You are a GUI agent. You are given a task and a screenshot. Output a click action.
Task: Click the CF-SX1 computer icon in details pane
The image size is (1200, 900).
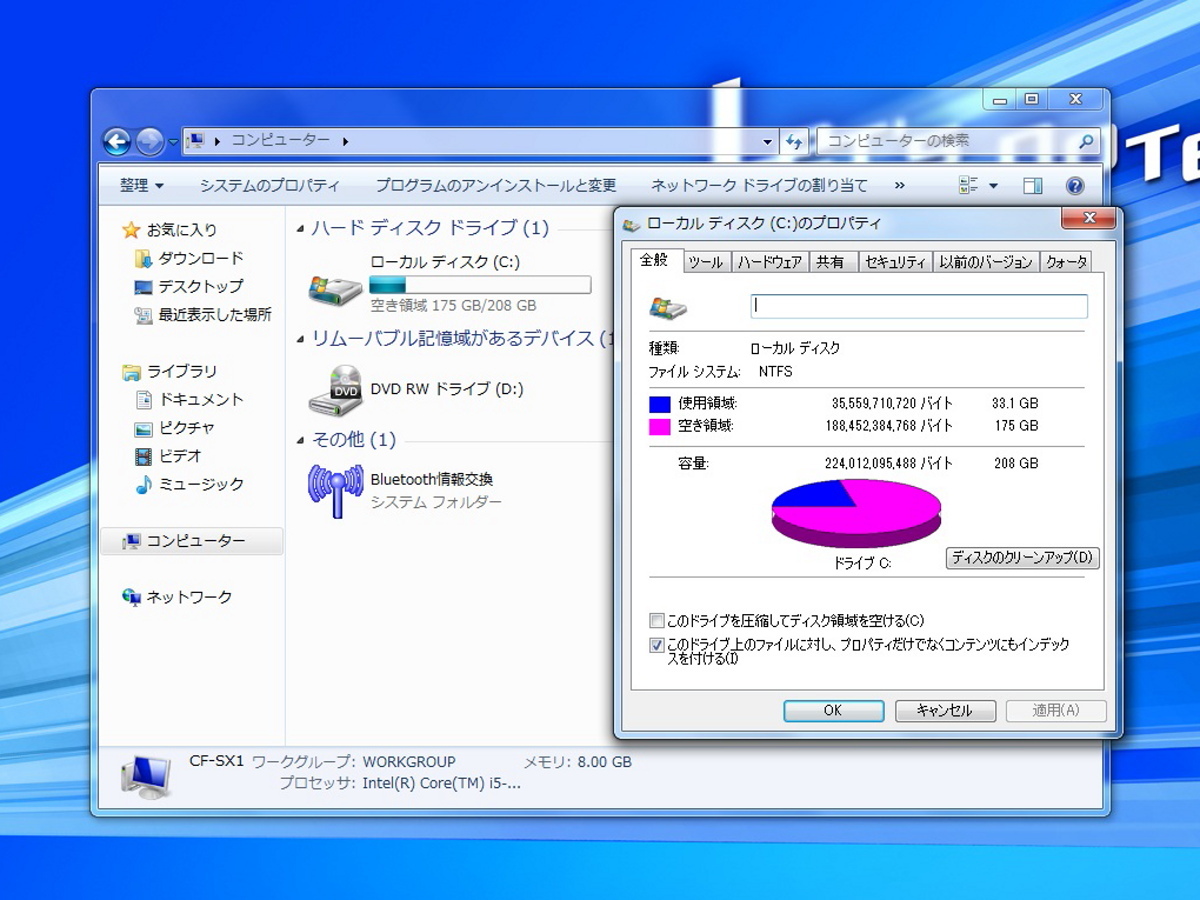(146, 777)
